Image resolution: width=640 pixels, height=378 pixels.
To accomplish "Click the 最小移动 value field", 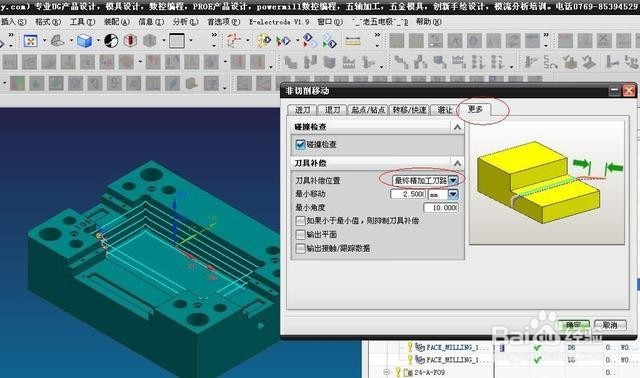I will tap(408, 194).
